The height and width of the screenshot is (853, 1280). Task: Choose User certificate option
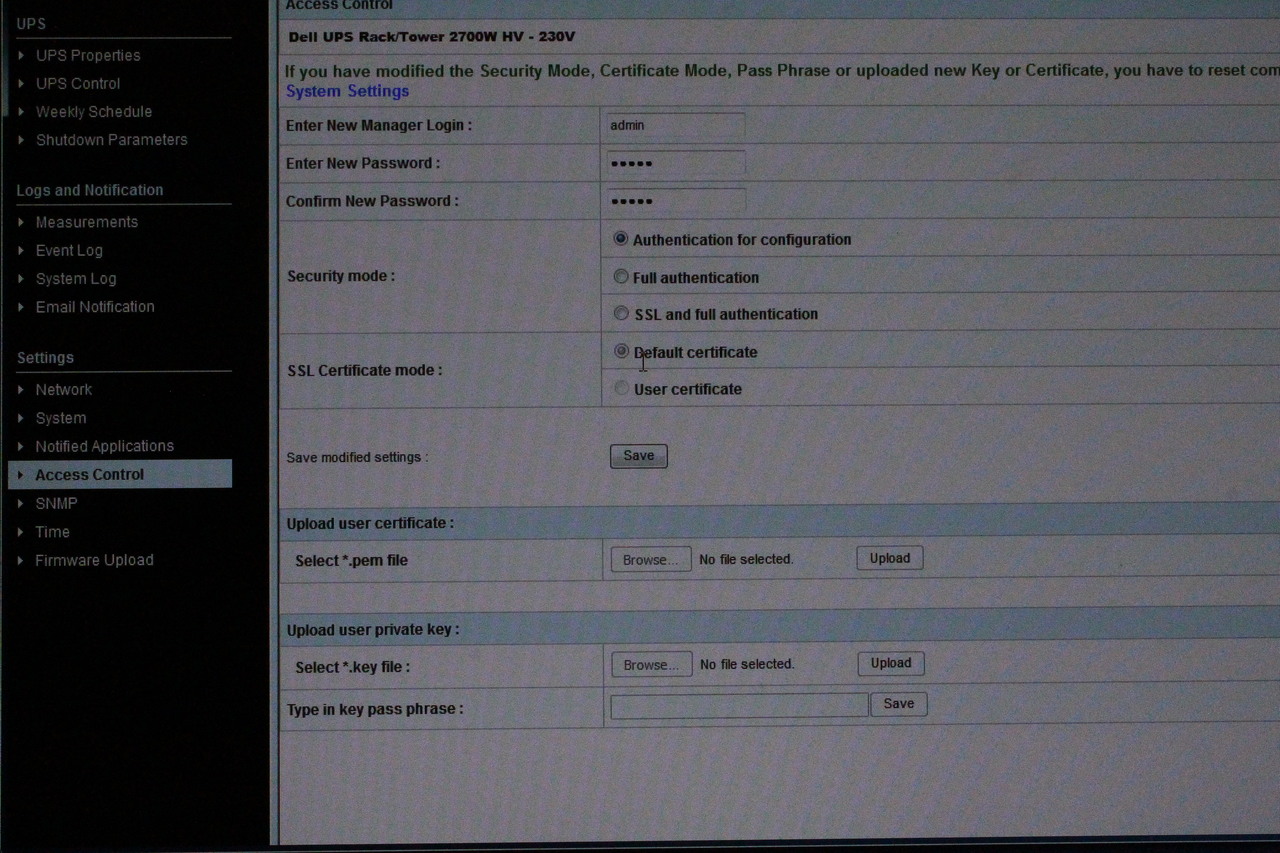tap(621, 388)
